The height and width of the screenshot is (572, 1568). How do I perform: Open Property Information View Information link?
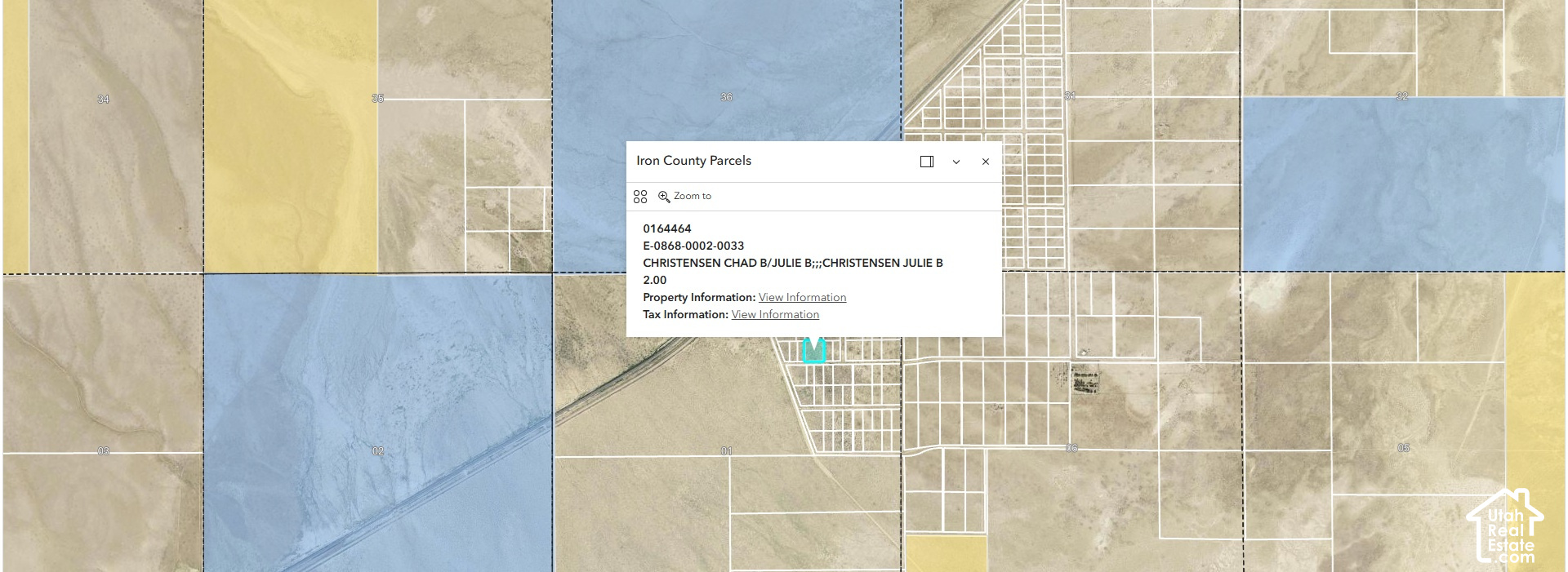point(802,297)
